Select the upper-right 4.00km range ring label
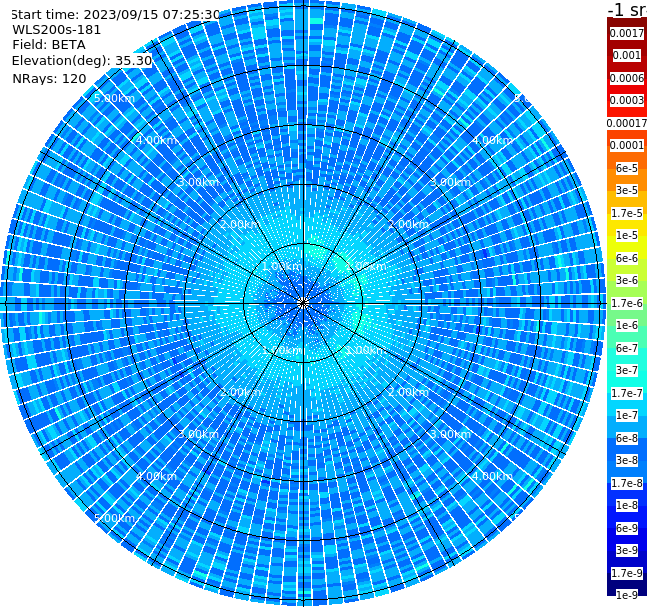The height and width of the screenshot is (607, 647). click(492, 140)
